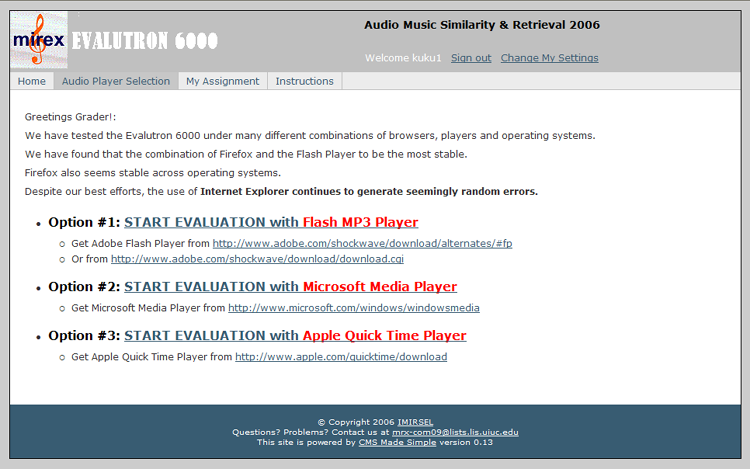Click the bold Internet Explorer warning text
The image size is (750, 469).
coord(369,192)
